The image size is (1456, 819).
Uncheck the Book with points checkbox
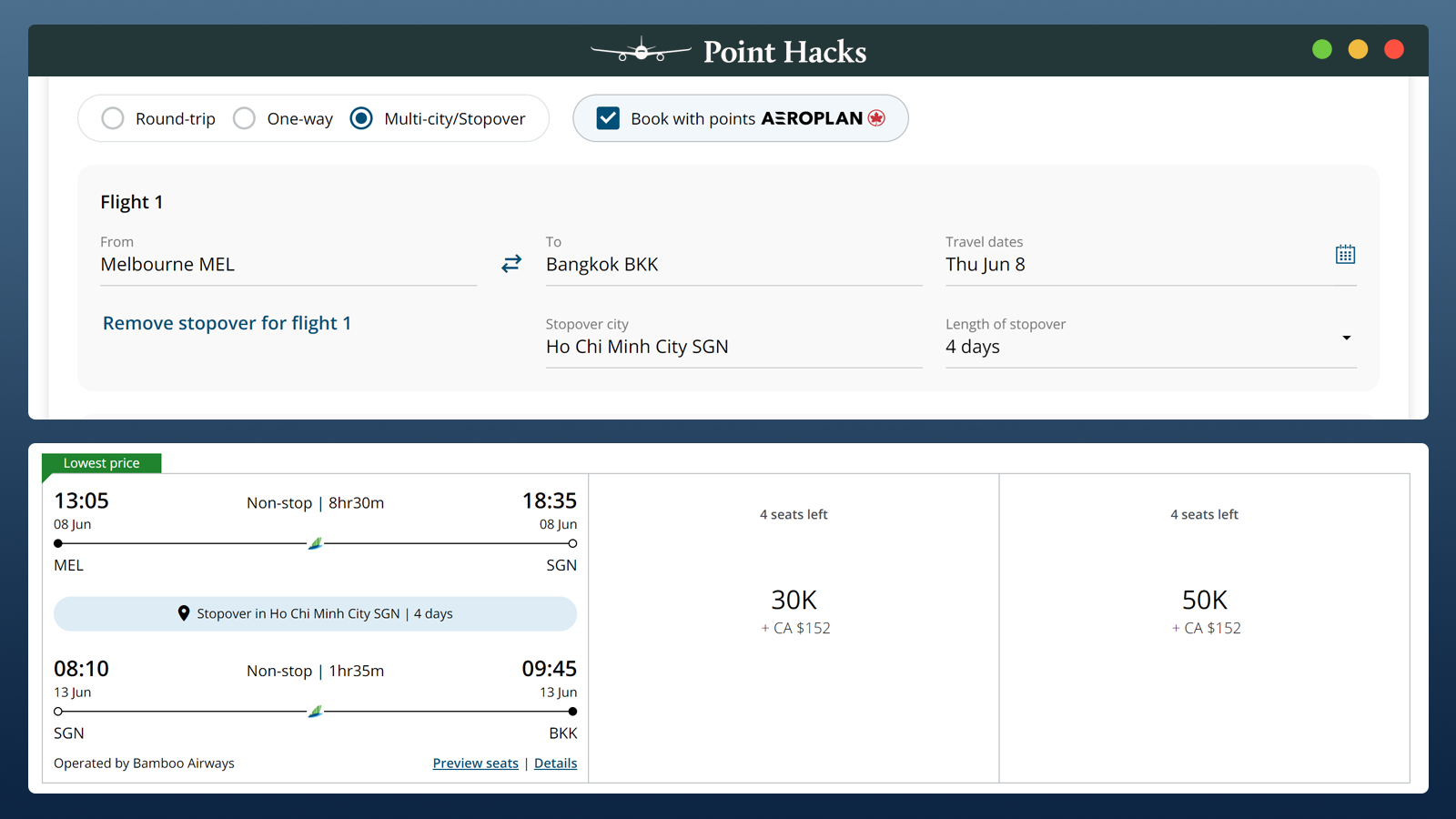click(x=608, y=118)
